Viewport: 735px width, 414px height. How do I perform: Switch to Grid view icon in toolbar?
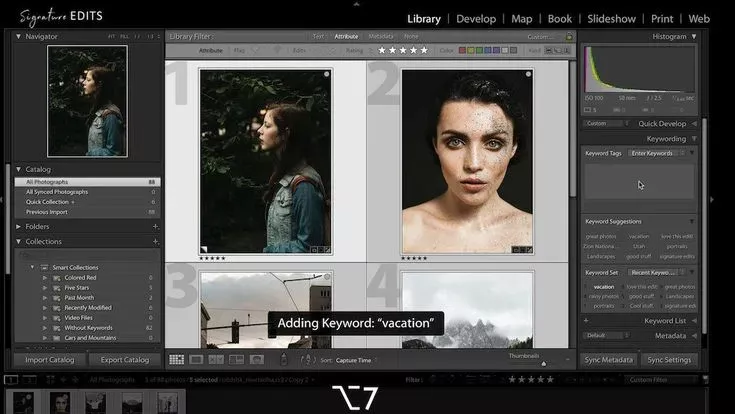click(176, 360)
